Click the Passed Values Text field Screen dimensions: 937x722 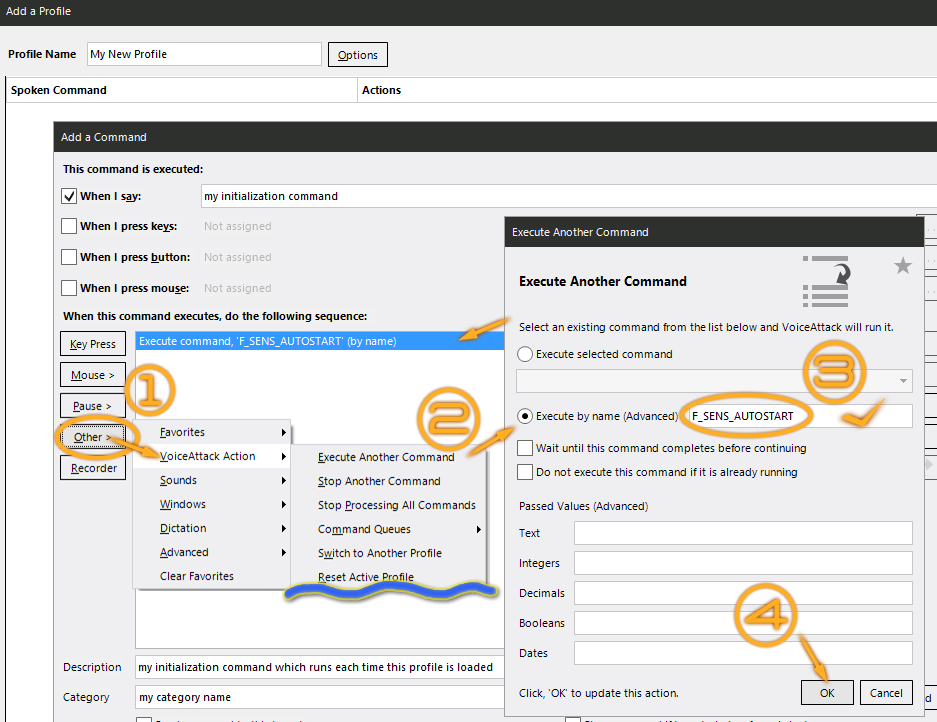(x=743, y=533)
